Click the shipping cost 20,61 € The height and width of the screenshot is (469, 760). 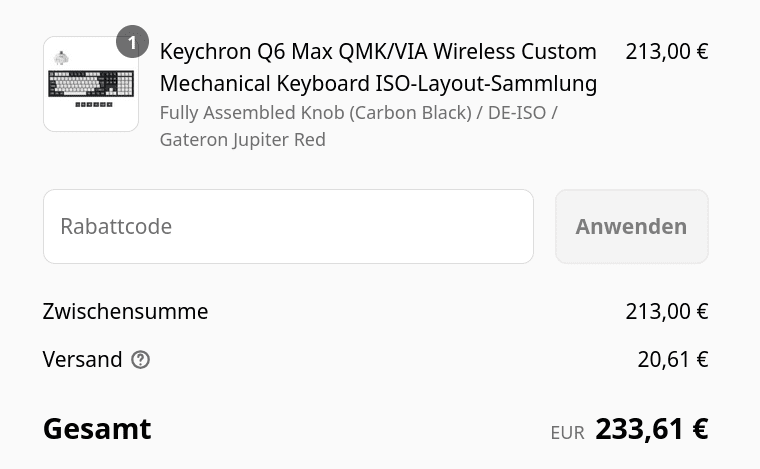click(673, 360)
